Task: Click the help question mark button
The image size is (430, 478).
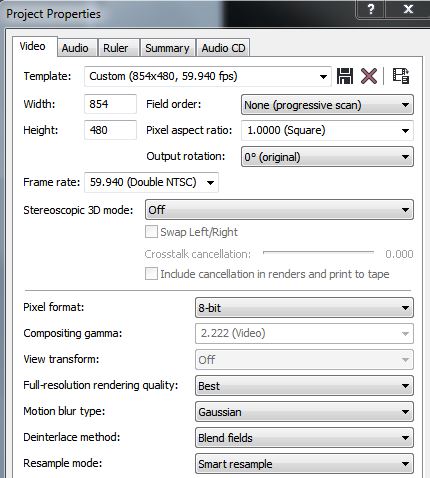Action: 371,9
